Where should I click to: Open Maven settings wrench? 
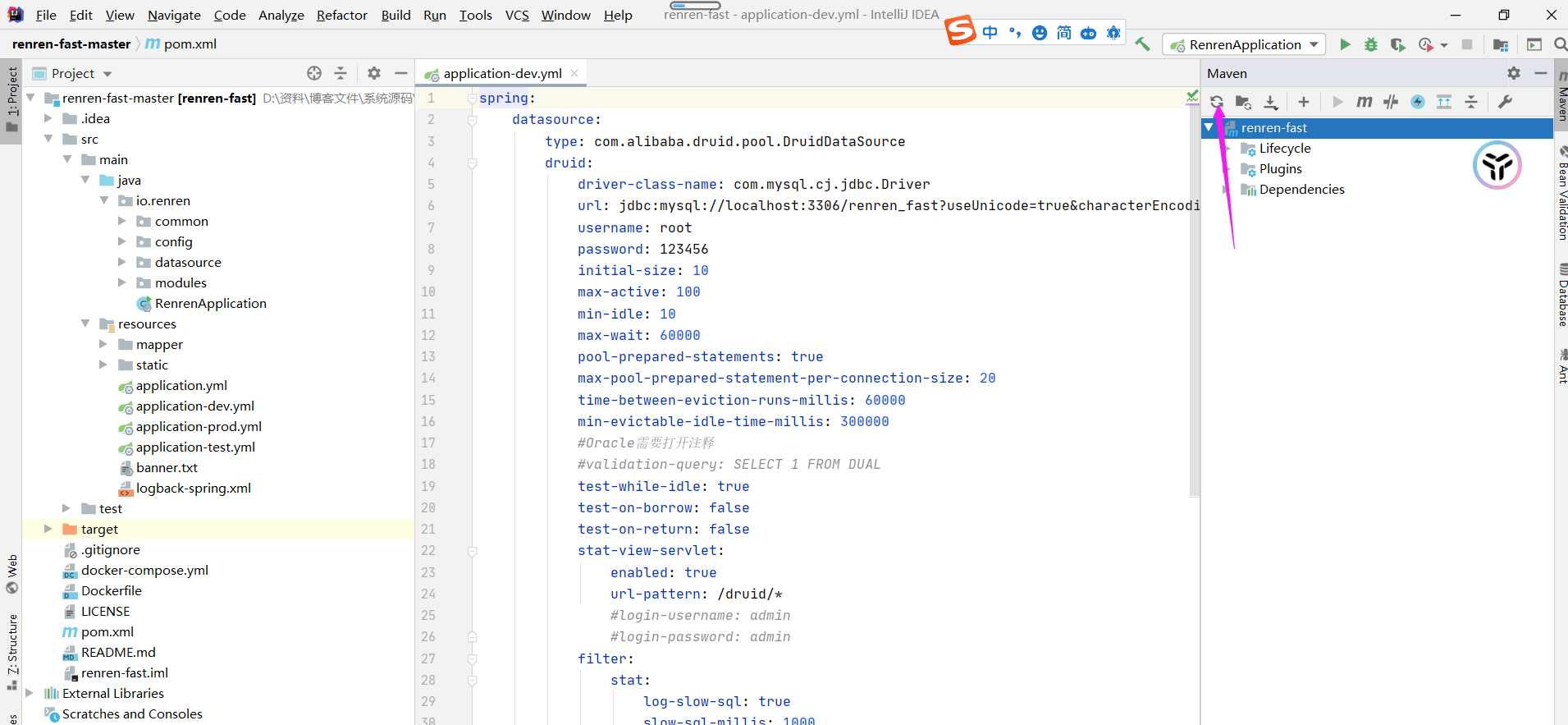[1505, 102]
